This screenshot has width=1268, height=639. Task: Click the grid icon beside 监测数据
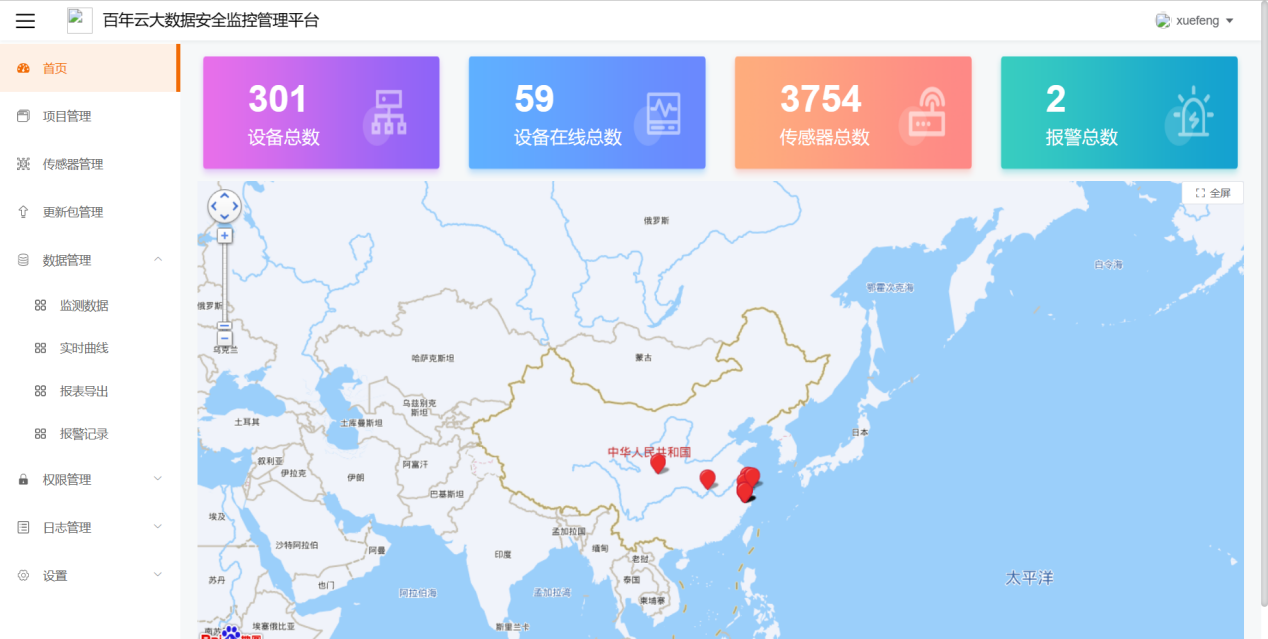[x=40, y=306]
